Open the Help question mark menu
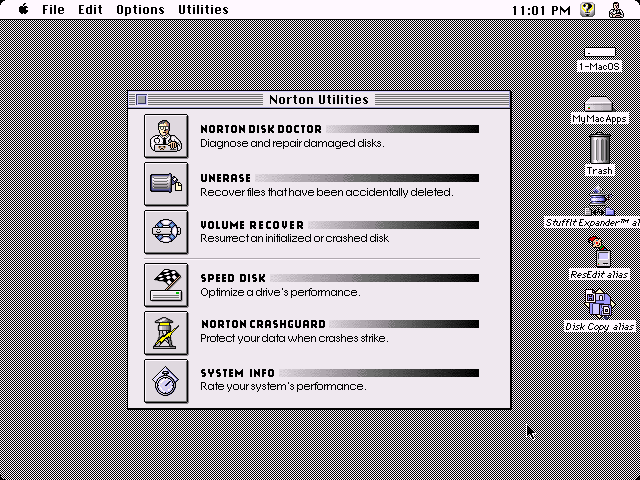The image size is (640, 480). 588,9
